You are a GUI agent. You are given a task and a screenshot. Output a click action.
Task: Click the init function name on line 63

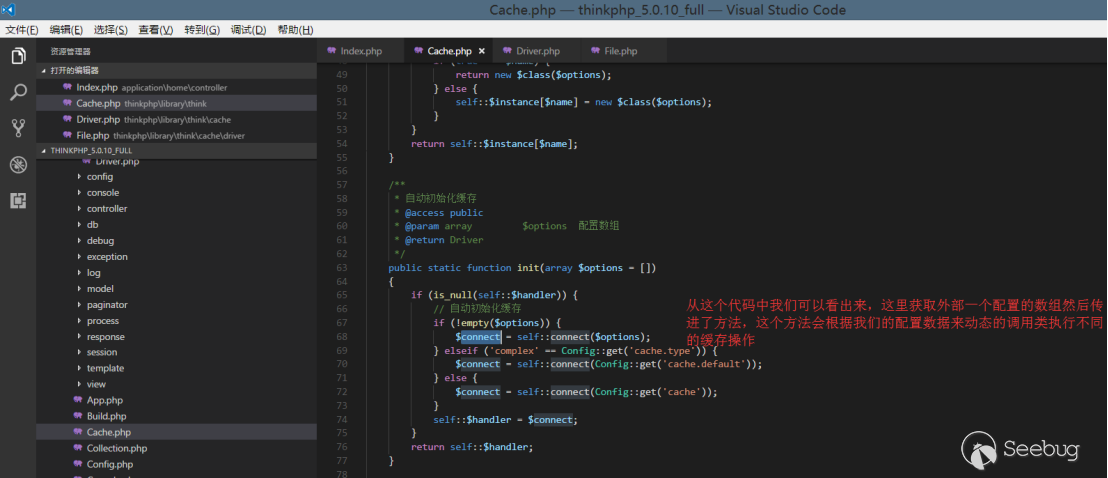(x=528, y=268)
